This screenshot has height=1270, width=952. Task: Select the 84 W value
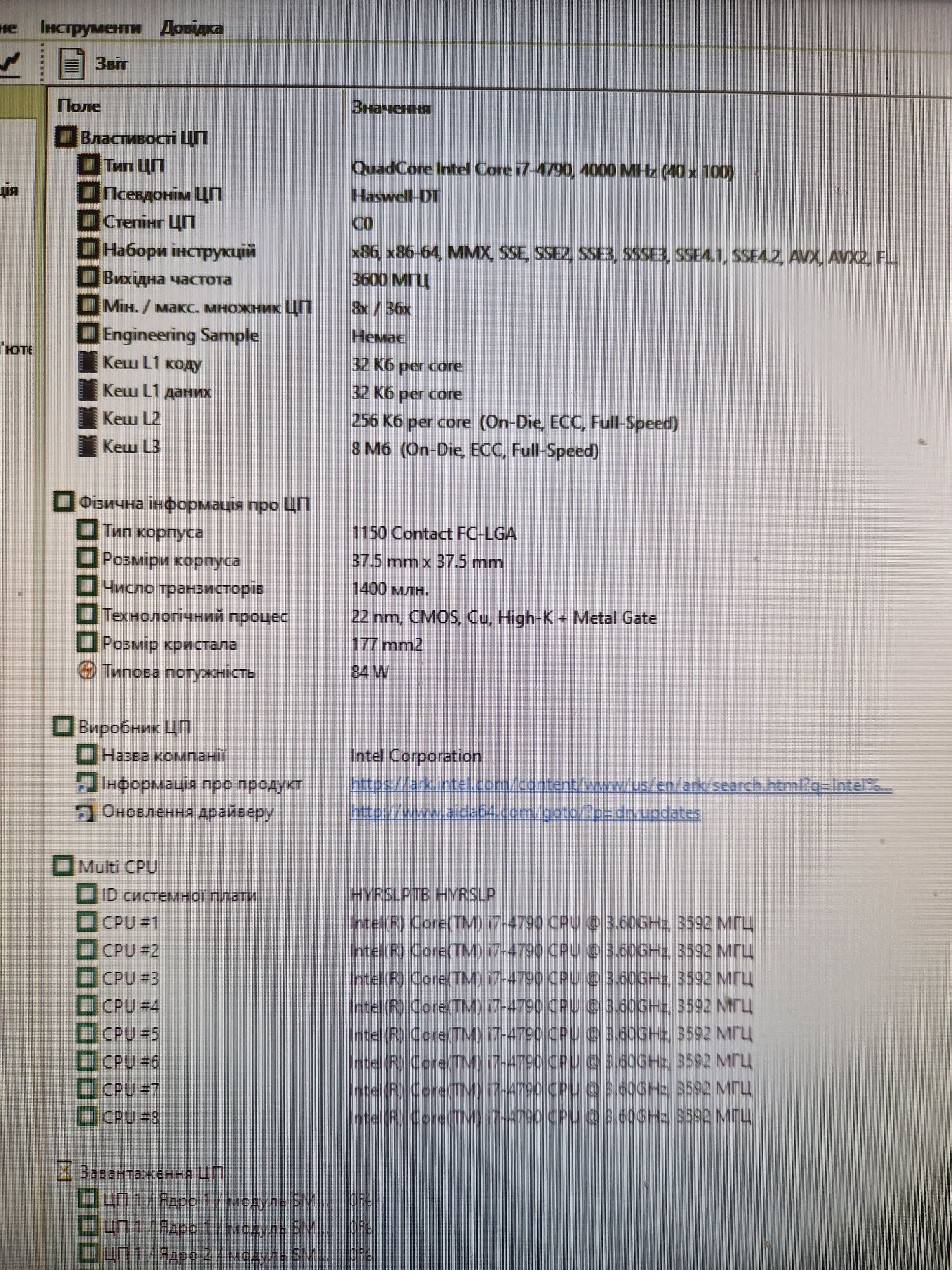coord(370,672)
